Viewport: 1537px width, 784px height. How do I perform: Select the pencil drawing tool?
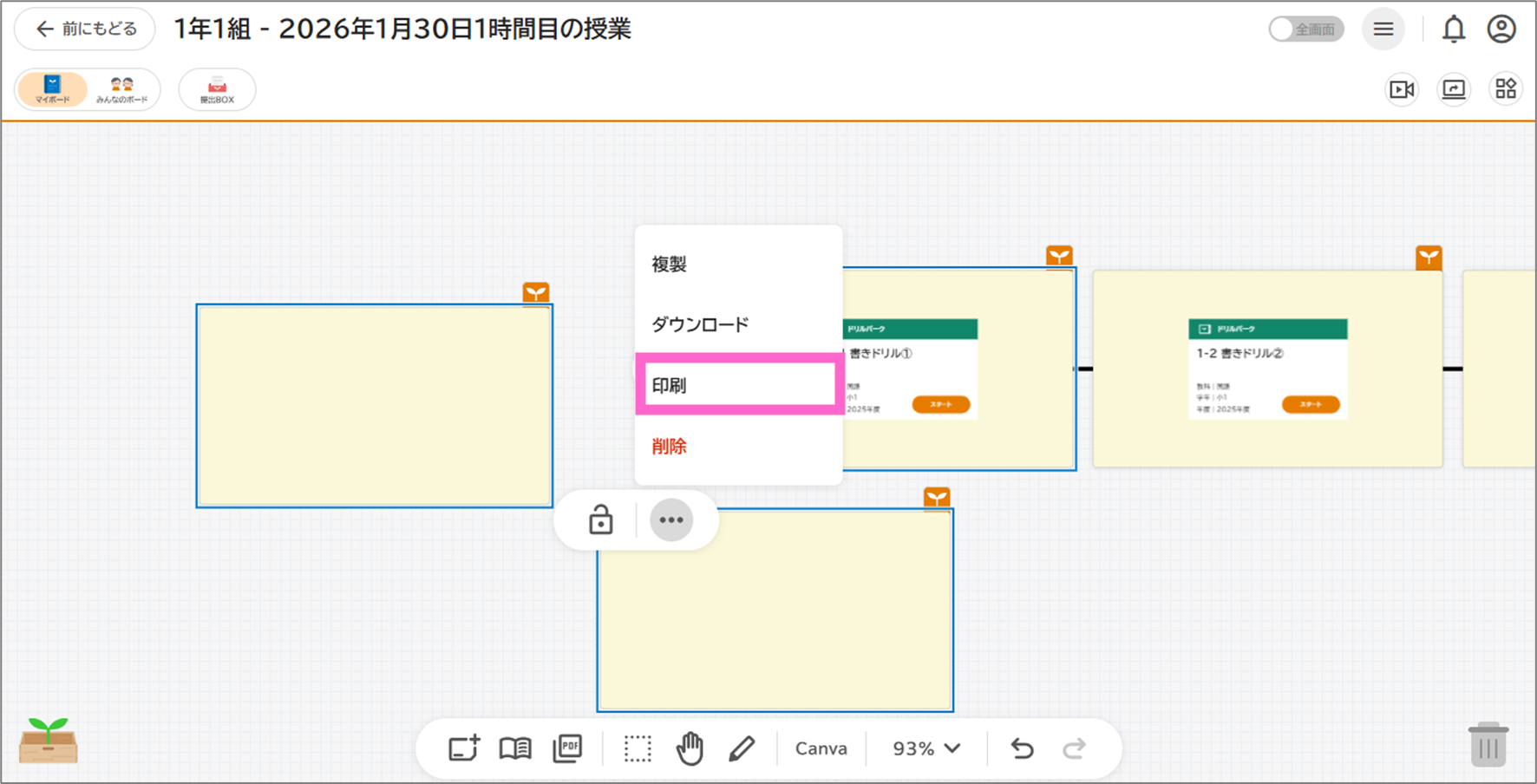742,748
